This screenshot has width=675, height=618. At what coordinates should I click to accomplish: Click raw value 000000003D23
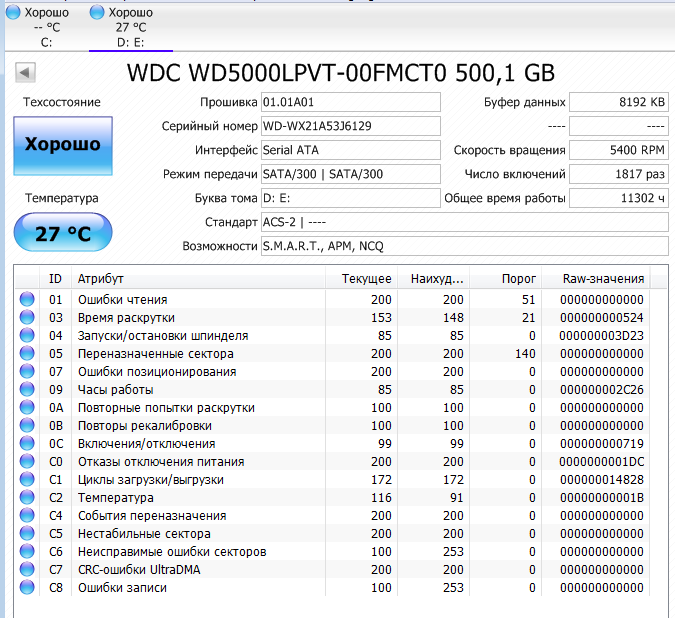coord(601,336)
